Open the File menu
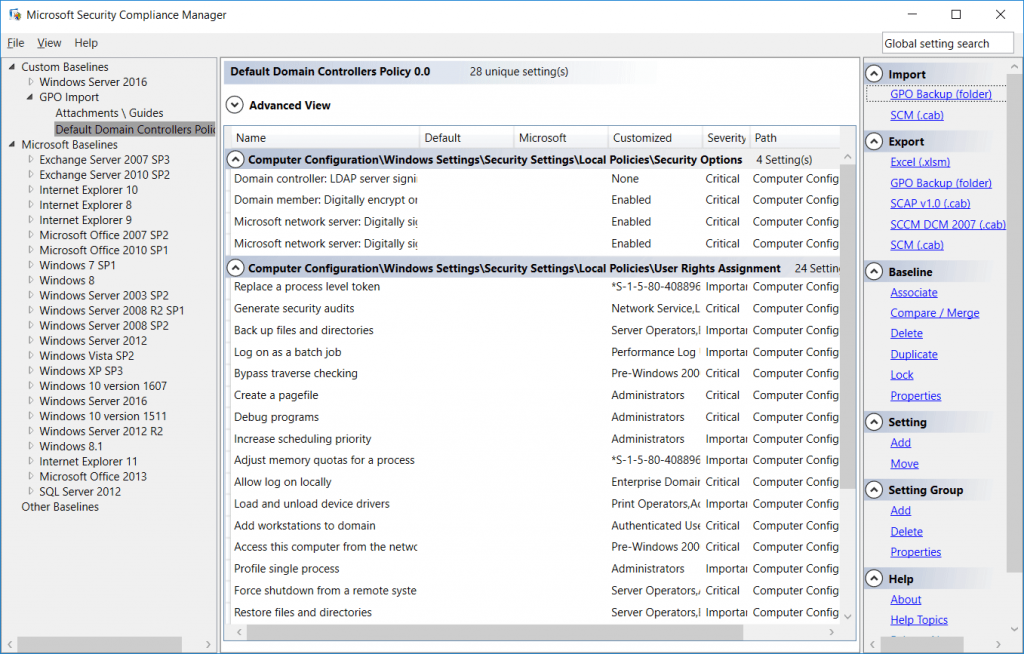Viewport: 1024px width, 654px height. point(15,42)
